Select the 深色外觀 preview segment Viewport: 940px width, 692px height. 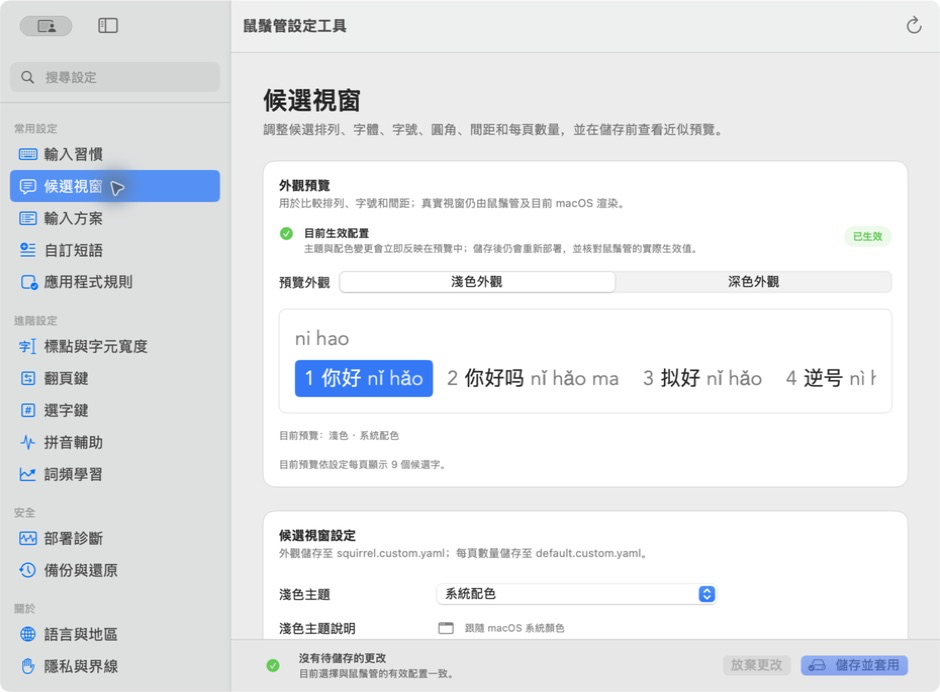point(753,282)
